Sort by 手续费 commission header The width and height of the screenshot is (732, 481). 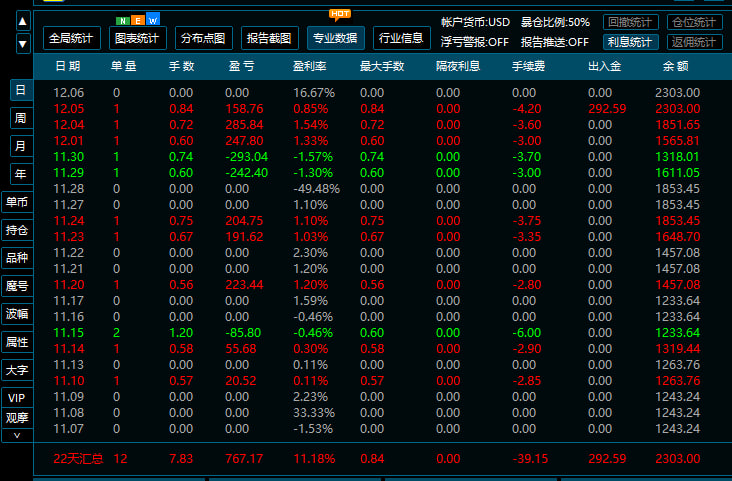pyautogui.click(x=528, y=66)
